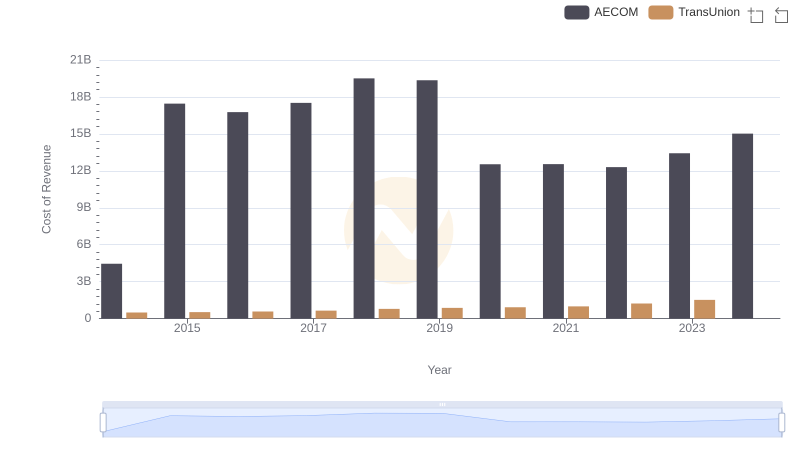800x461 pixels.
Task: Click the 3B y-axis label
Action: pyautogui.click(x=84, y=281)
